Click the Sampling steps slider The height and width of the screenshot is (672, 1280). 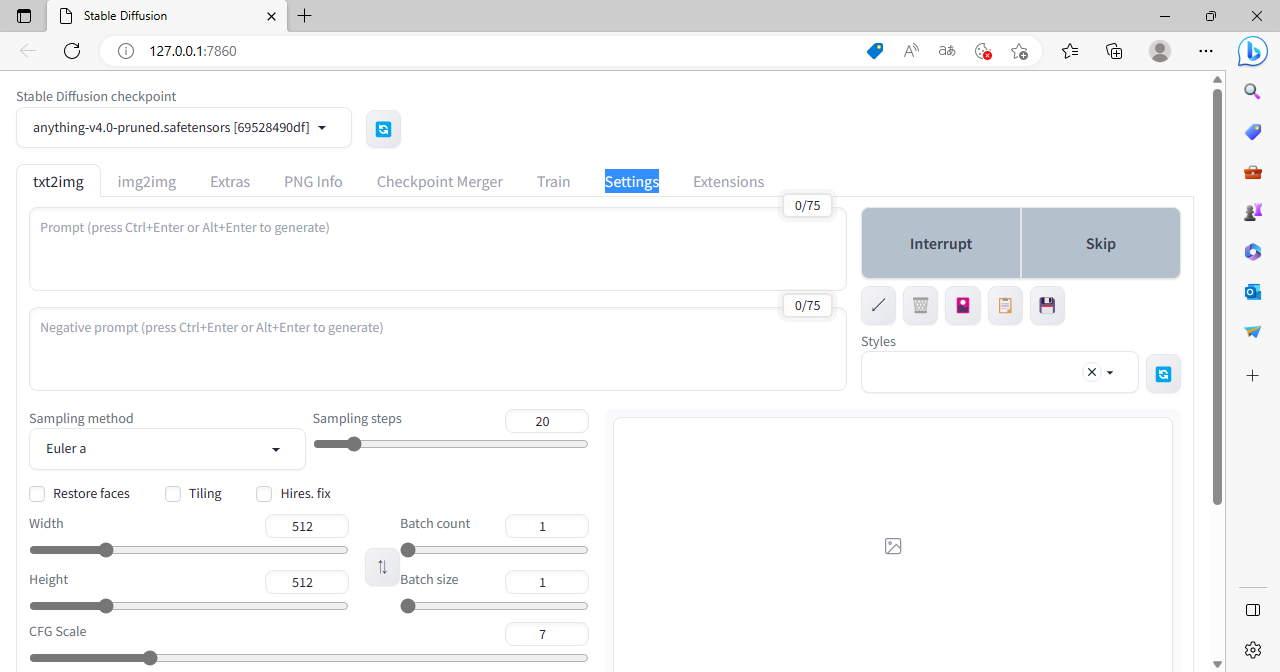(x=451, y=444)
